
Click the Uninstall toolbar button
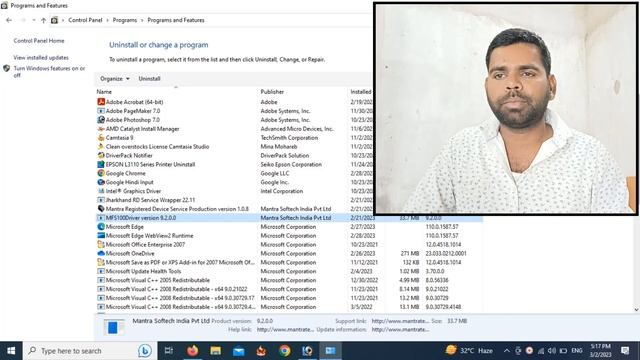pos(149,78)
